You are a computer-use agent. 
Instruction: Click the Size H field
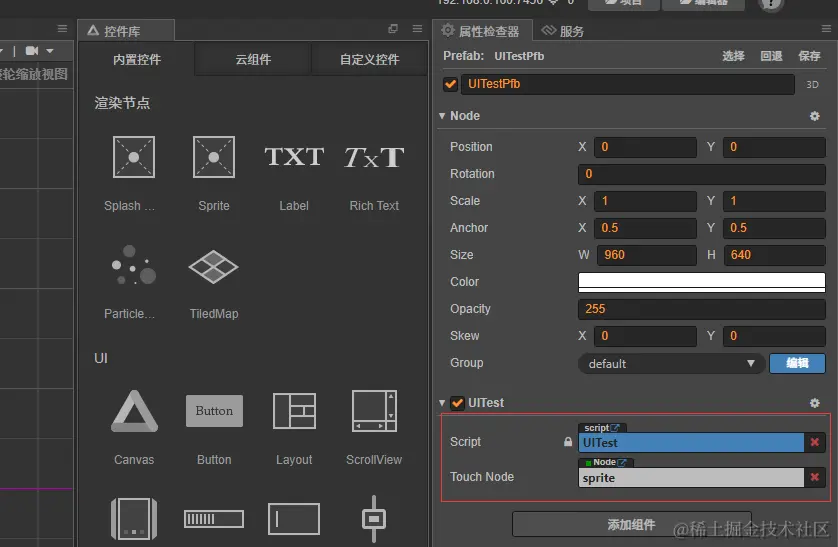coord(775,255)
